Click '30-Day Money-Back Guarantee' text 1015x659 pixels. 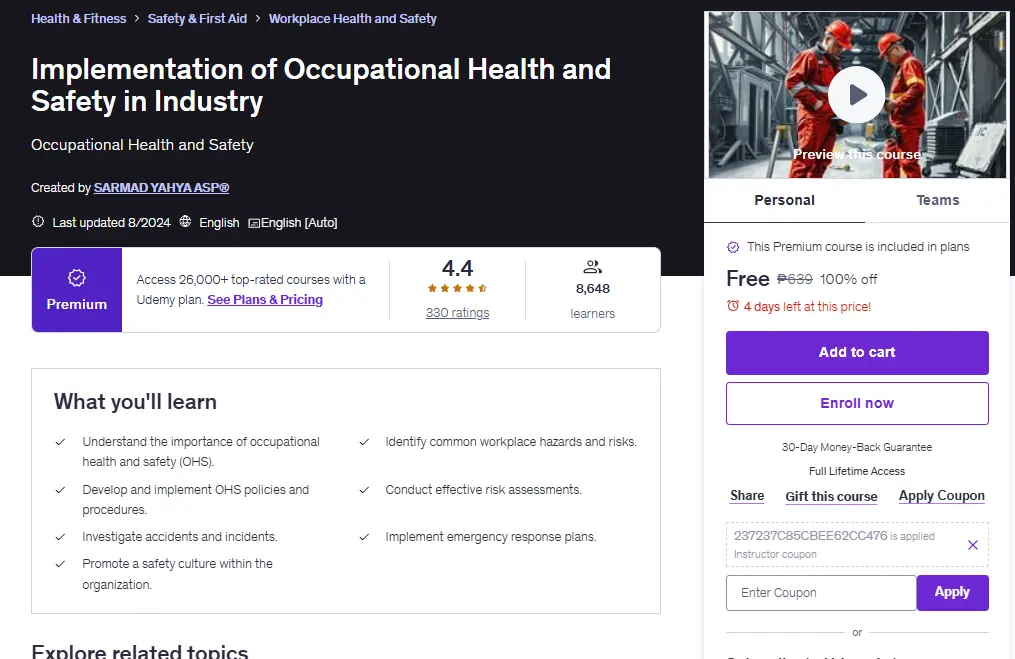click(857, 447)
